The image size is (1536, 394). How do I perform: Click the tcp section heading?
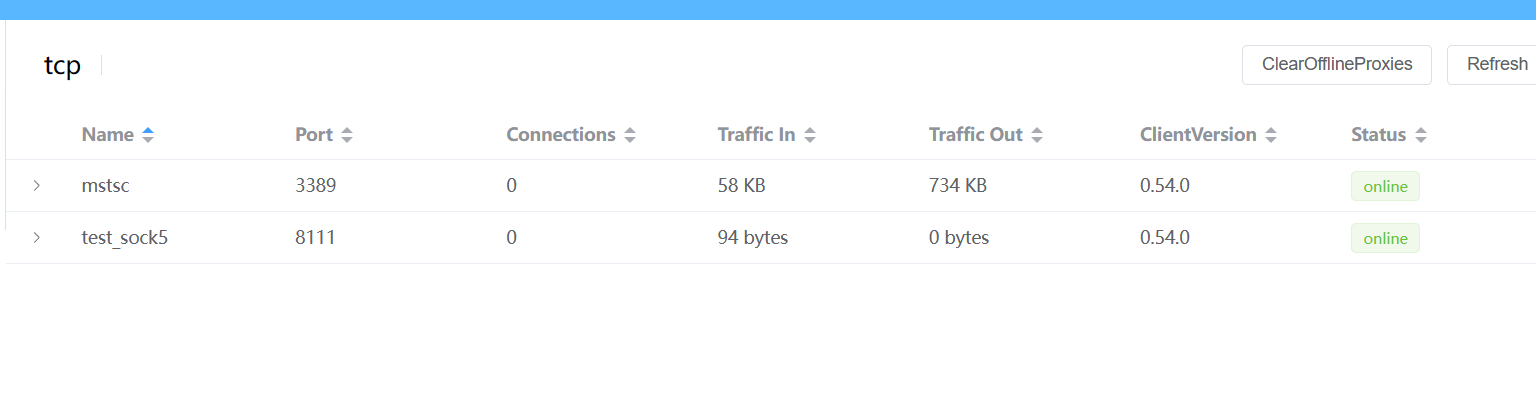coord(62,66)
